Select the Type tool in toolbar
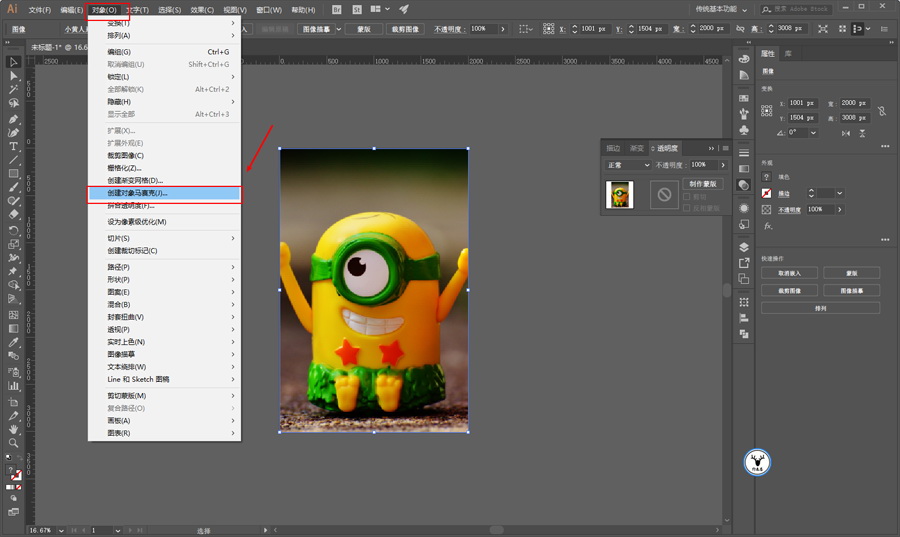 (14, 147)
